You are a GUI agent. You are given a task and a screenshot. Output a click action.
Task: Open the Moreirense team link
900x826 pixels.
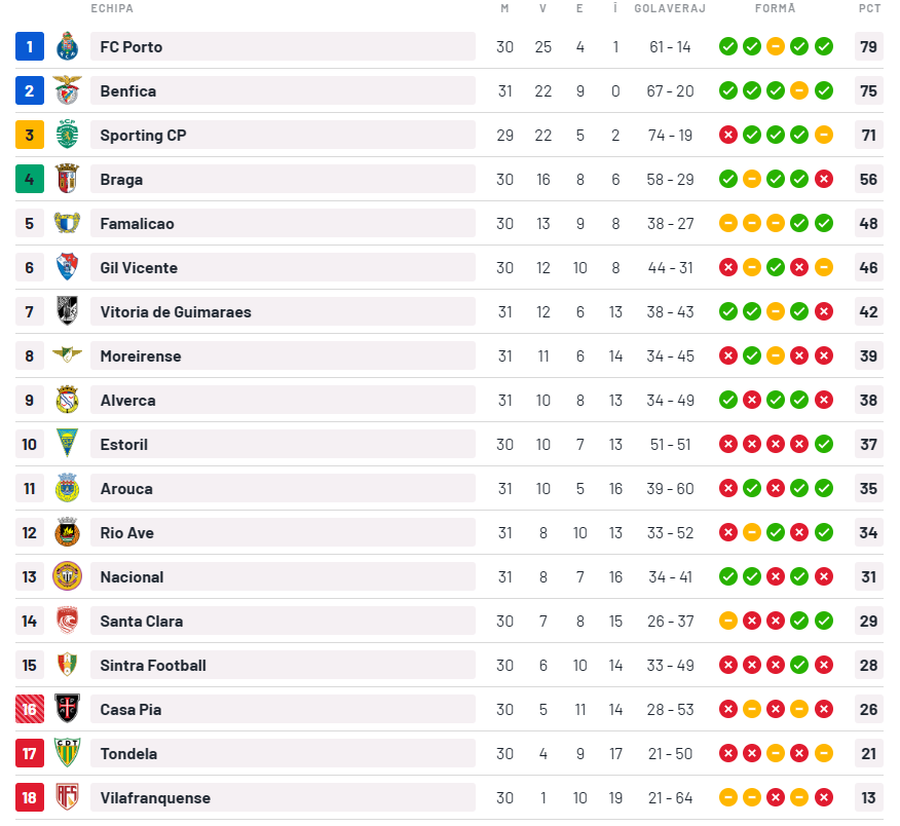pos(142,356)
